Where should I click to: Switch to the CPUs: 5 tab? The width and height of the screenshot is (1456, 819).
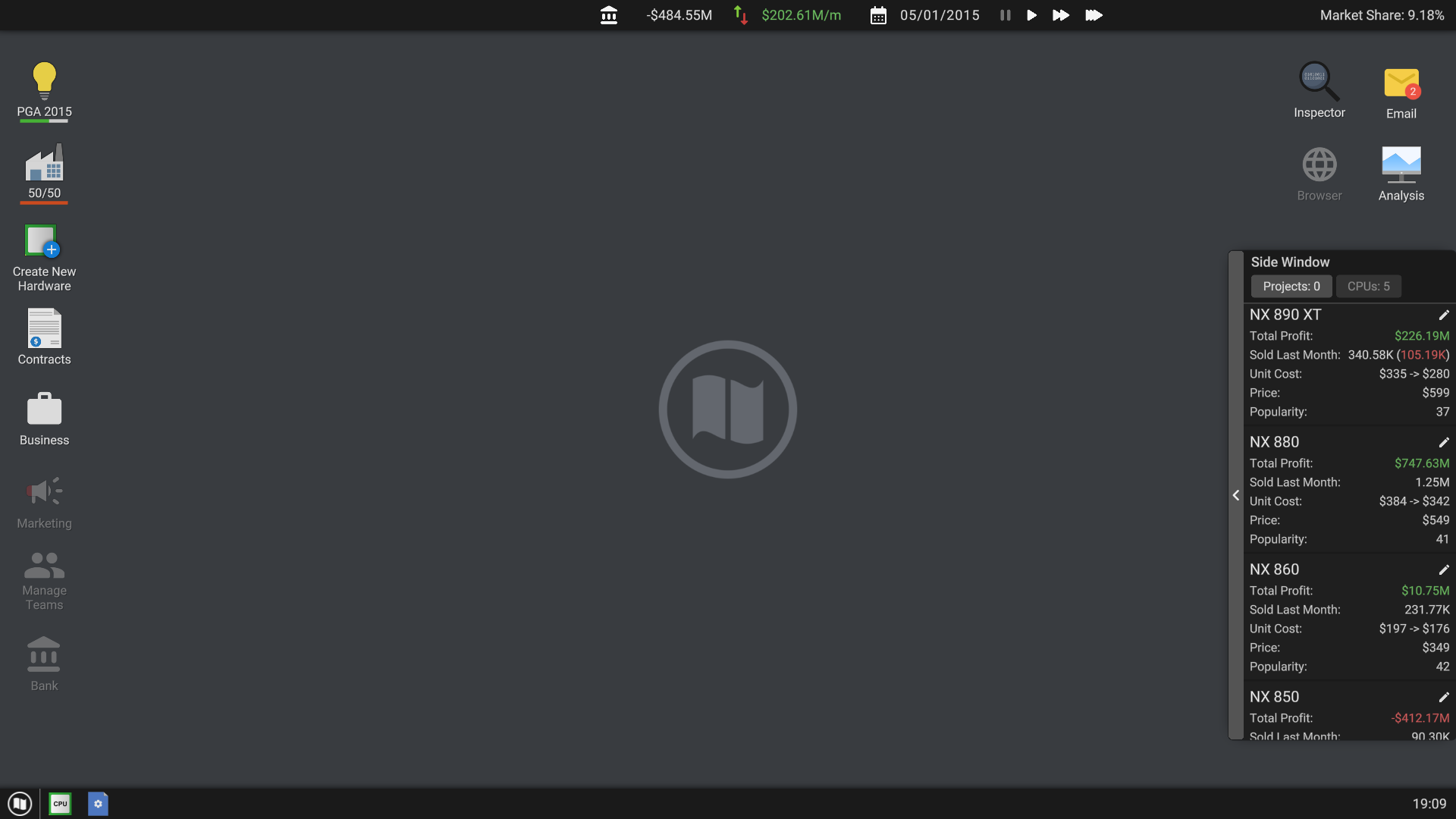pos(1368,287)
